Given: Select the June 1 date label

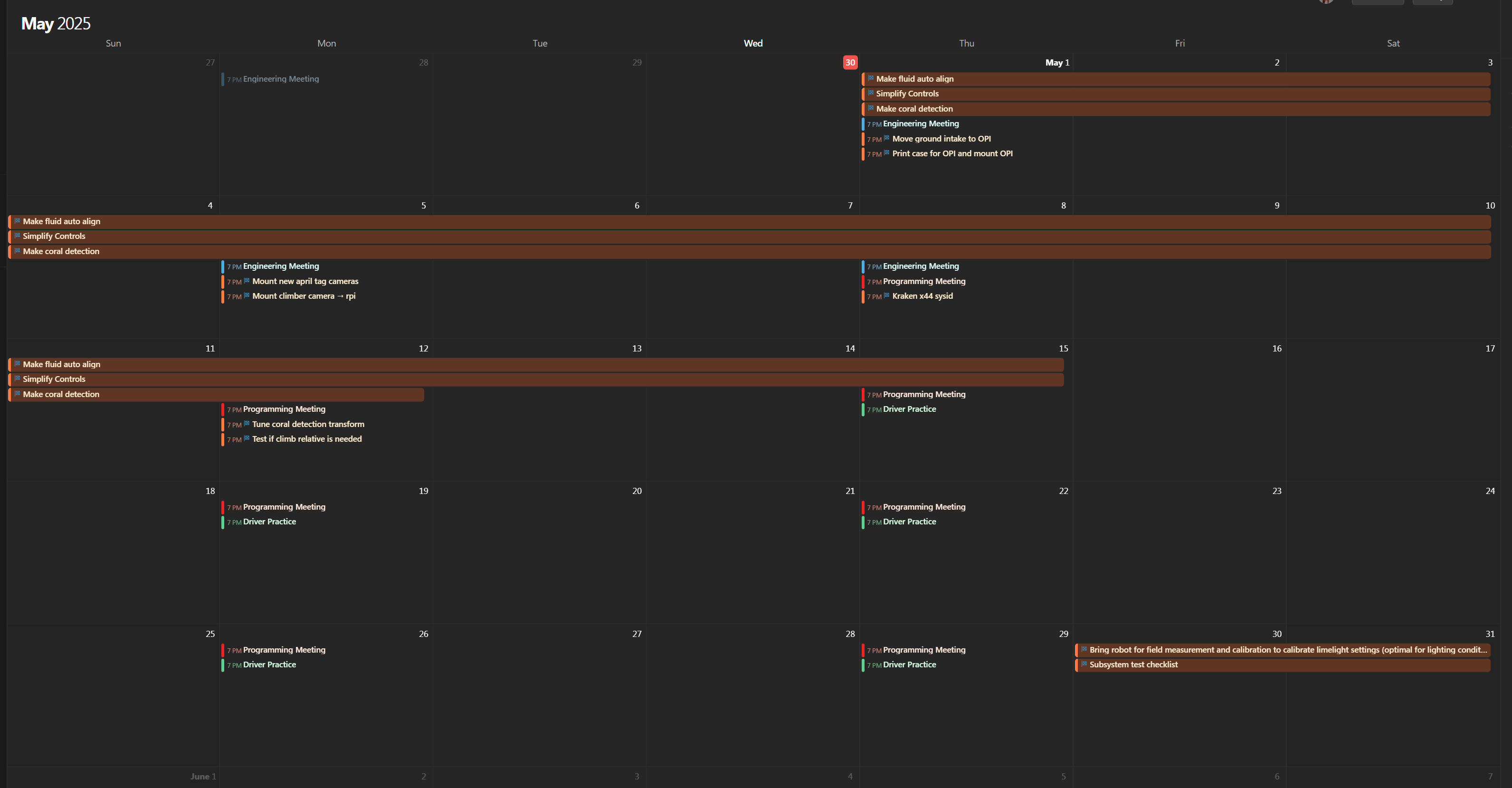Looking at the screenshot, I should coord(203,776).
